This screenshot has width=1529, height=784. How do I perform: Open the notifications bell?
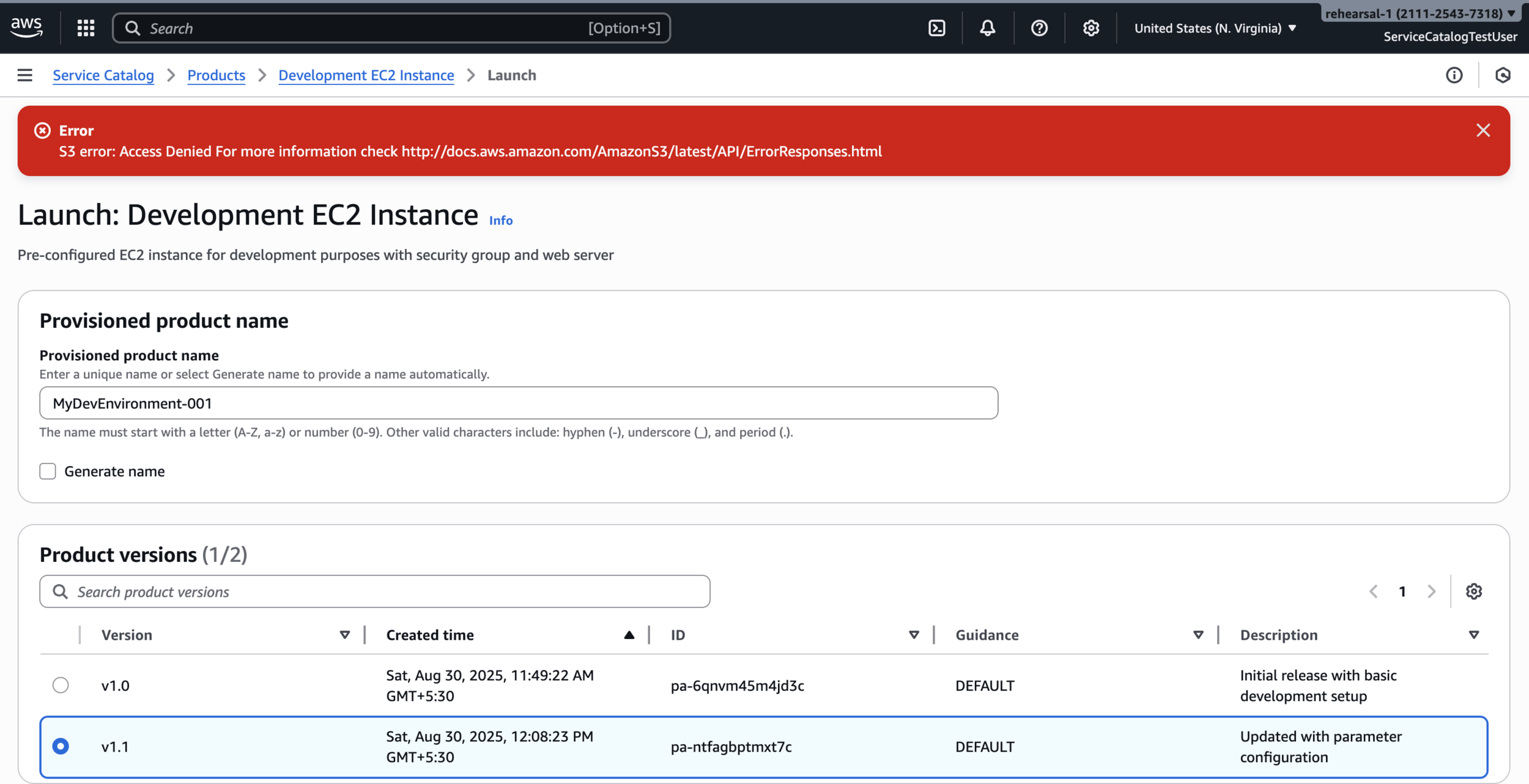987,28
